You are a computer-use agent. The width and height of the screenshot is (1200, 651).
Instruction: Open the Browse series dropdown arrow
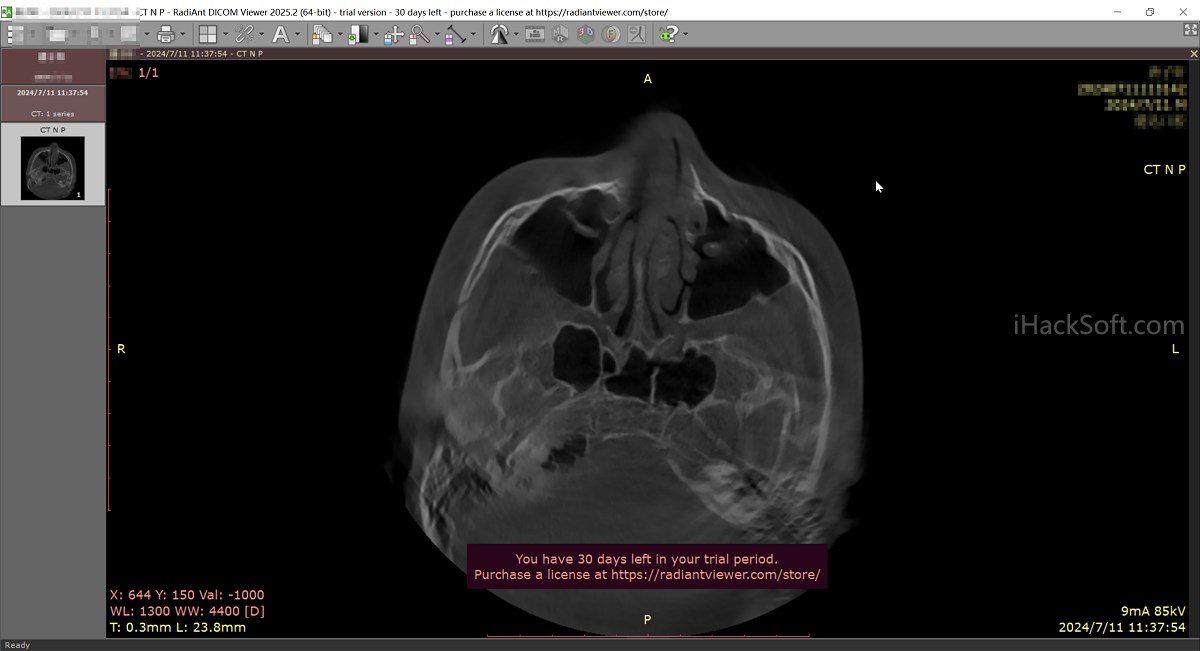(x=340, y=34)
